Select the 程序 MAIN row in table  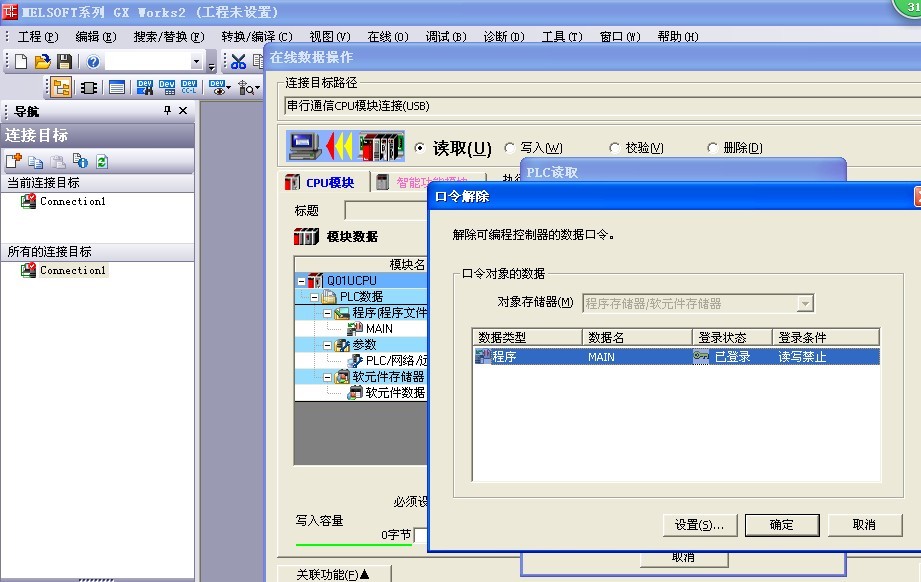[676, 356]
